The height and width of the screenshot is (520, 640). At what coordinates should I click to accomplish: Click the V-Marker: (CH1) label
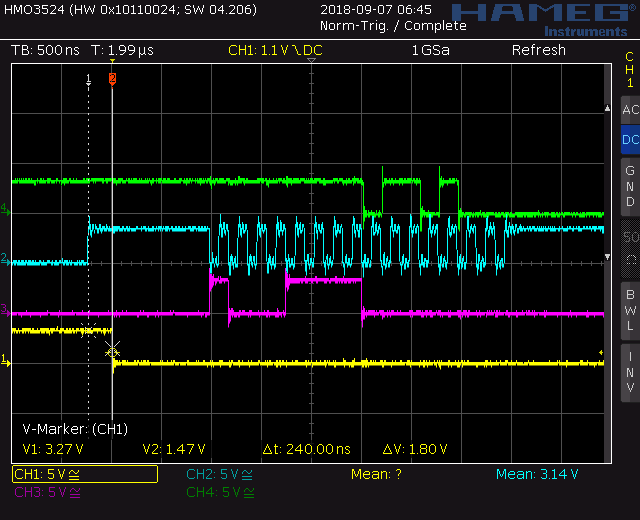click(75, 429)
